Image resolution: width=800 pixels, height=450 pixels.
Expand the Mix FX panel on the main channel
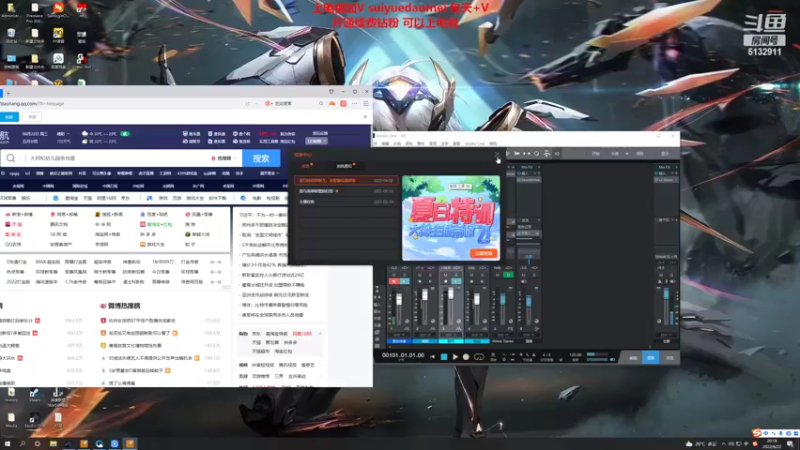point(666,167)
